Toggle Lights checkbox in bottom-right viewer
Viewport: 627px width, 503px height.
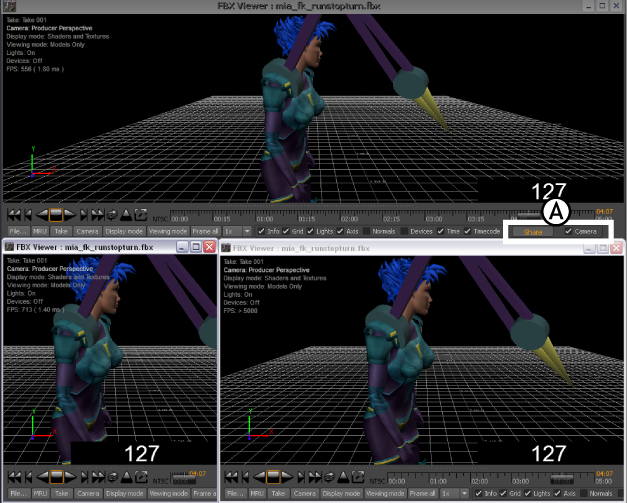click(528, 493)
